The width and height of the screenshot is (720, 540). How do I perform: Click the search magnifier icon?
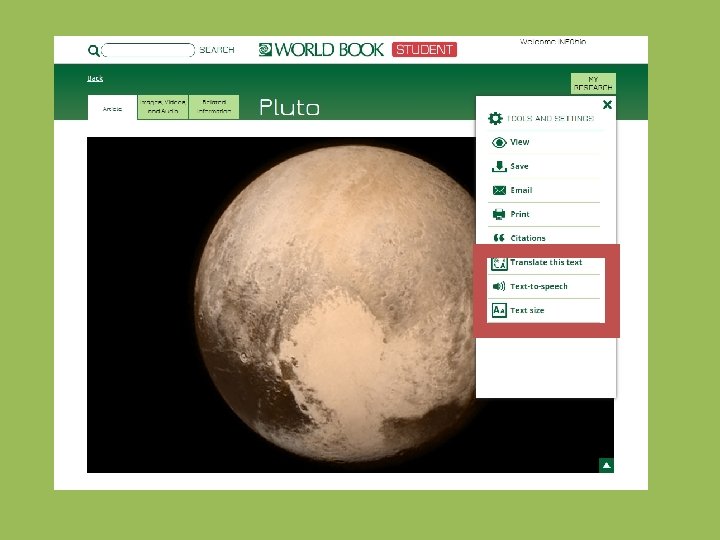93,51
